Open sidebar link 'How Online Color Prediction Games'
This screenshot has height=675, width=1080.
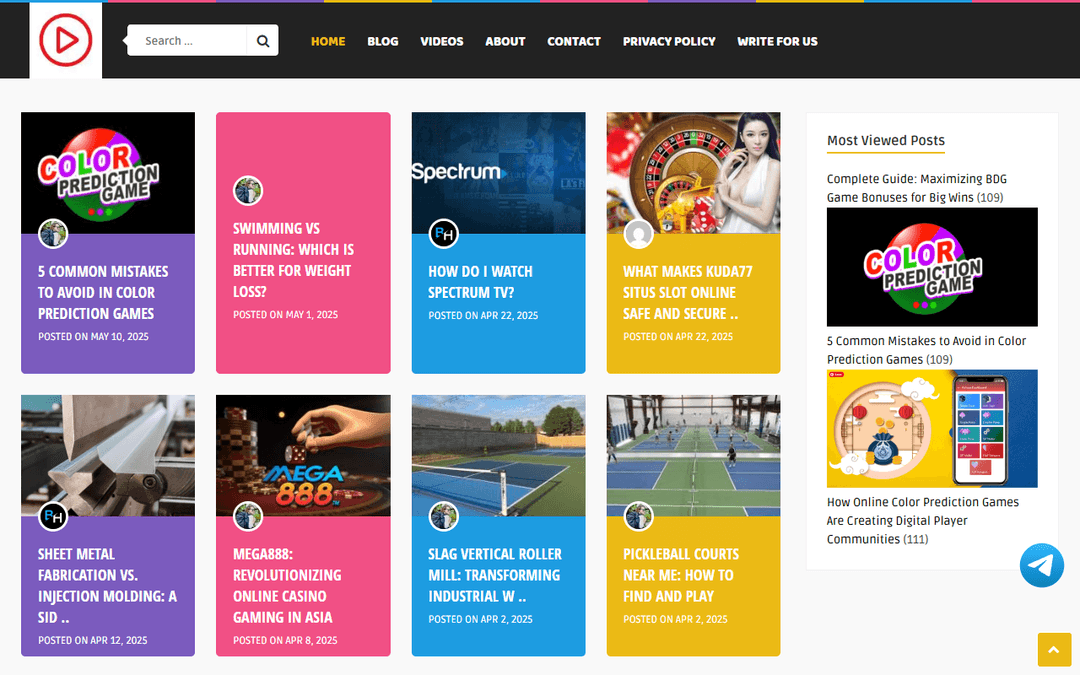coord(922,520)
